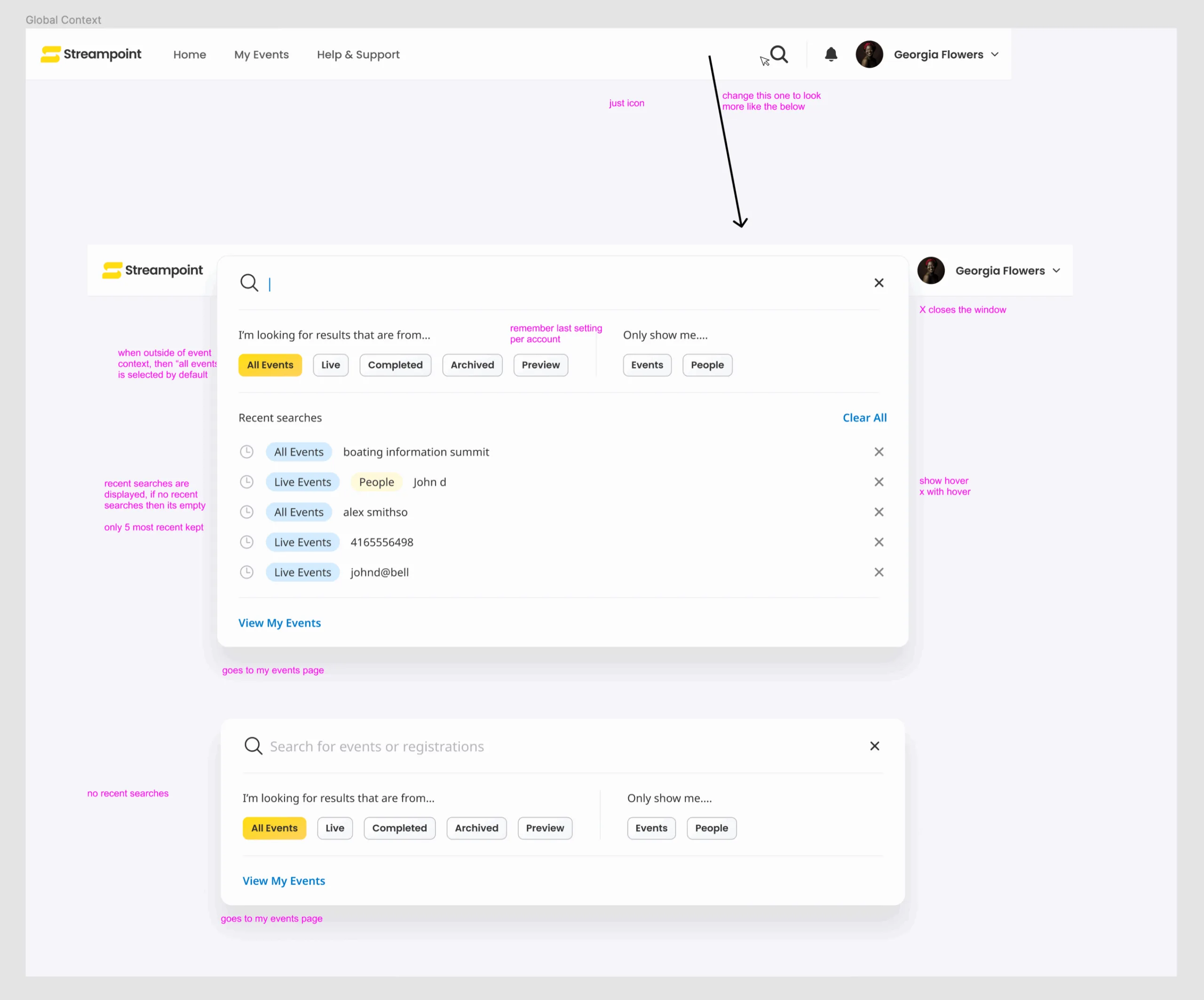Screen dimensions: 1204x1000
Task: Remove boating information summit recent search
Action: (x=879, y=452)
